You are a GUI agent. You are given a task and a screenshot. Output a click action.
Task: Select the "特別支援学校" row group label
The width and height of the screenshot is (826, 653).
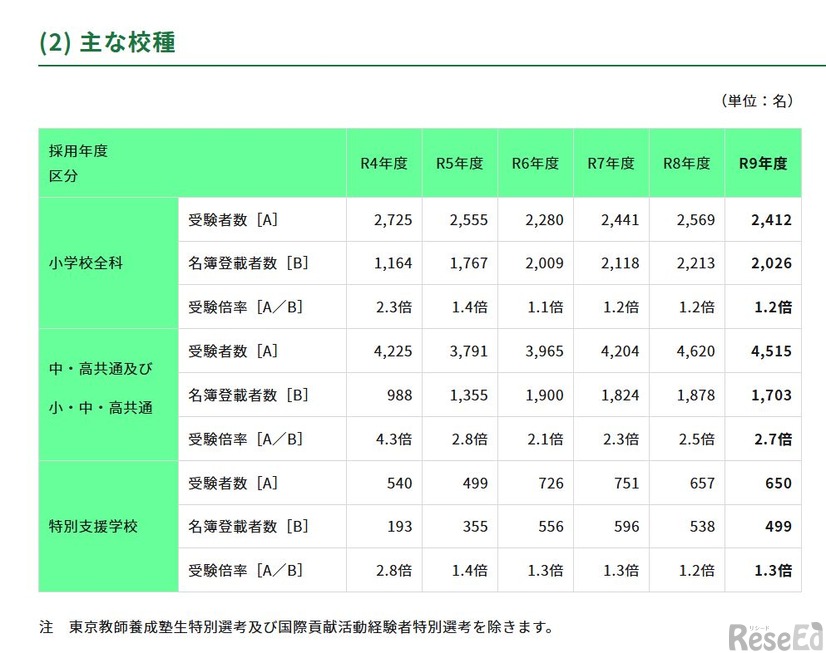(x=93, y=526)
